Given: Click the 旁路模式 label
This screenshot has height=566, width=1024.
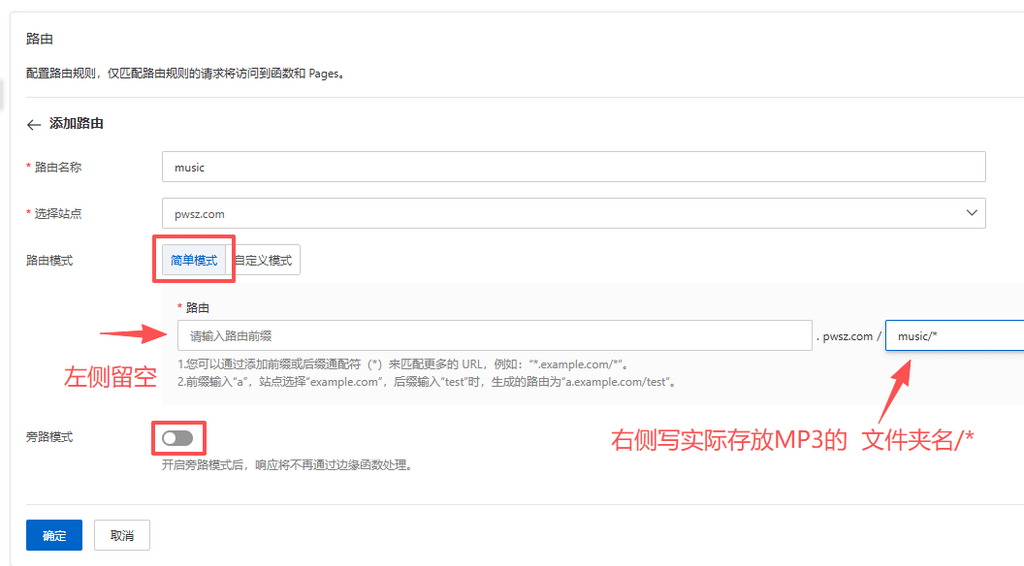Looking at the screenshot, I should [x=50, y=437].
